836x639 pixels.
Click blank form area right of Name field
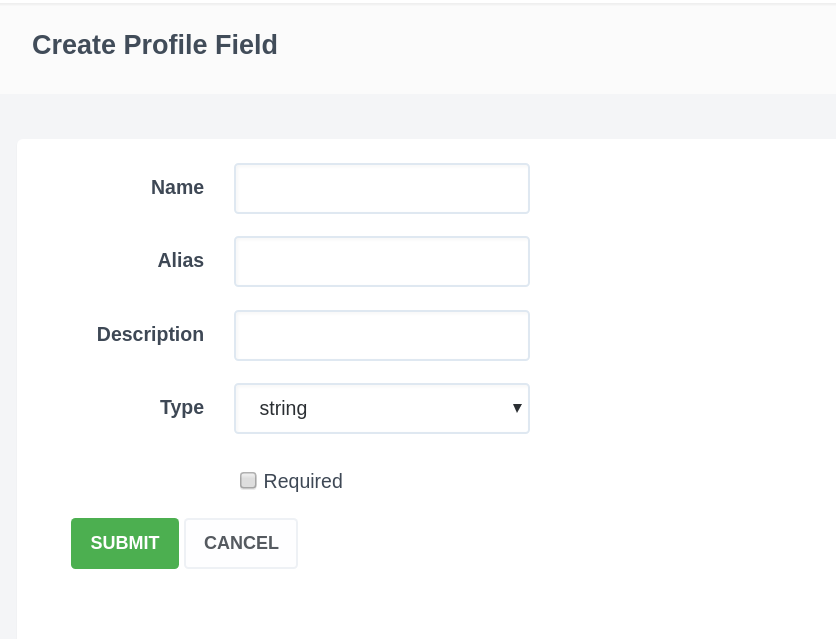[680, 189]
